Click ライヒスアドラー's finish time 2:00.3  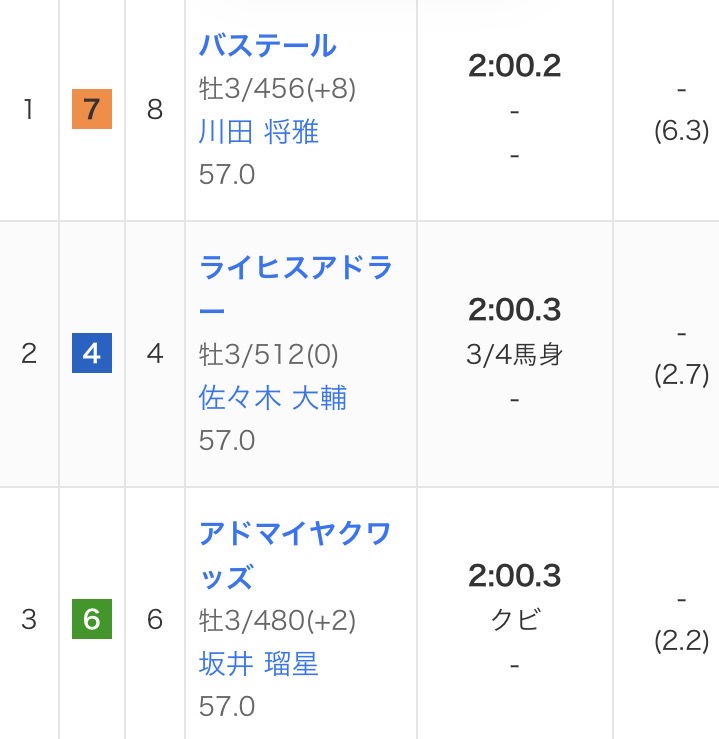515,310
